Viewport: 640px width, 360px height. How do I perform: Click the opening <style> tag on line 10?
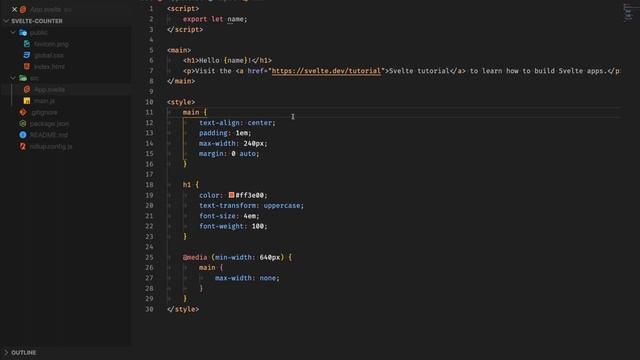coord(181,102)
